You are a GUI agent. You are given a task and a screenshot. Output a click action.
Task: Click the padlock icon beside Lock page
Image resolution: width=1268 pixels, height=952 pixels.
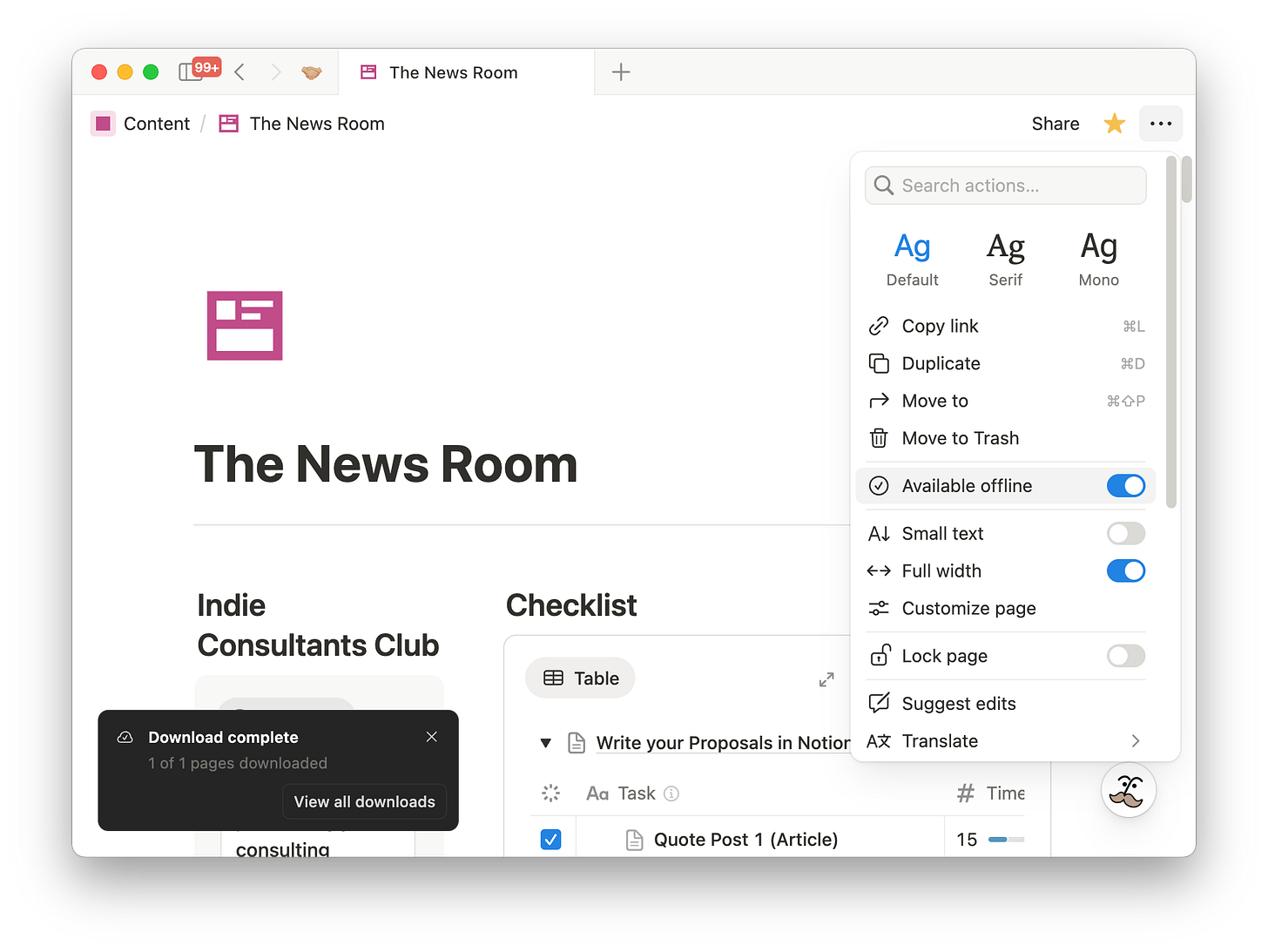(x=880, y=655)
